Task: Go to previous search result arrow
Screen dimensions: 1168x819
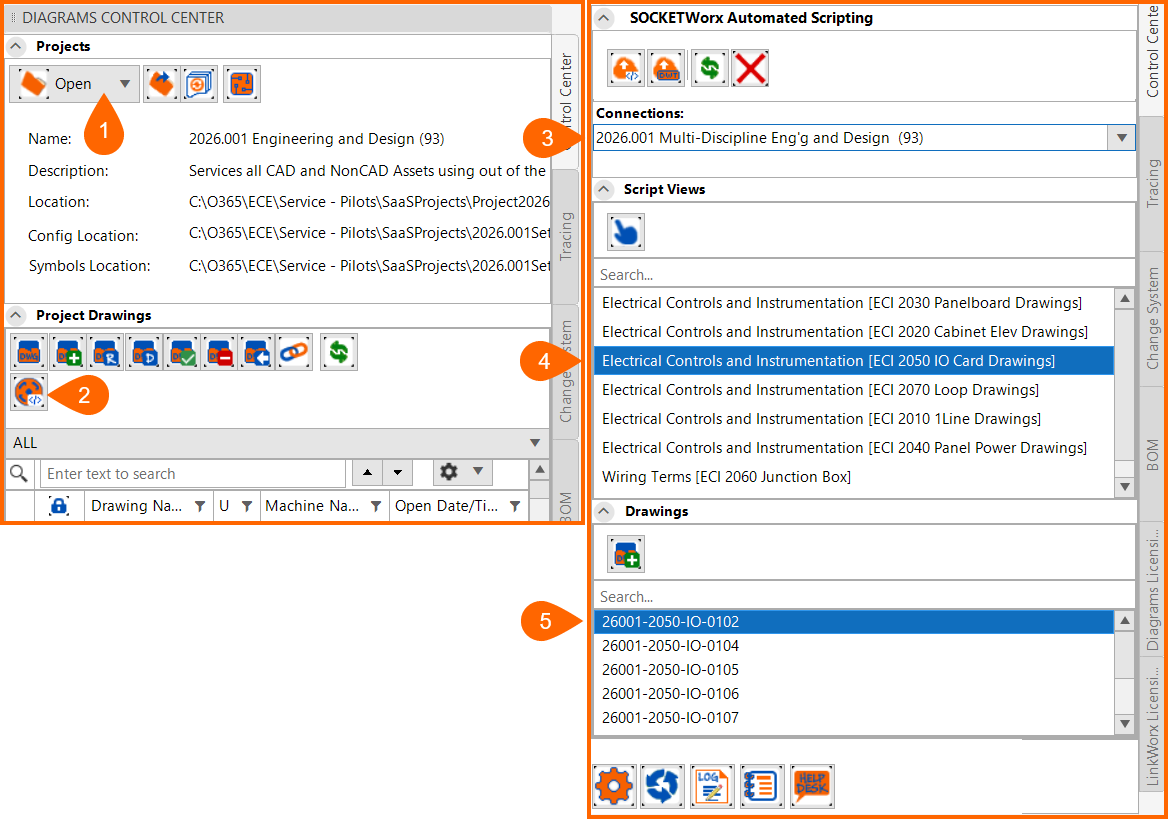Action: 367,472
